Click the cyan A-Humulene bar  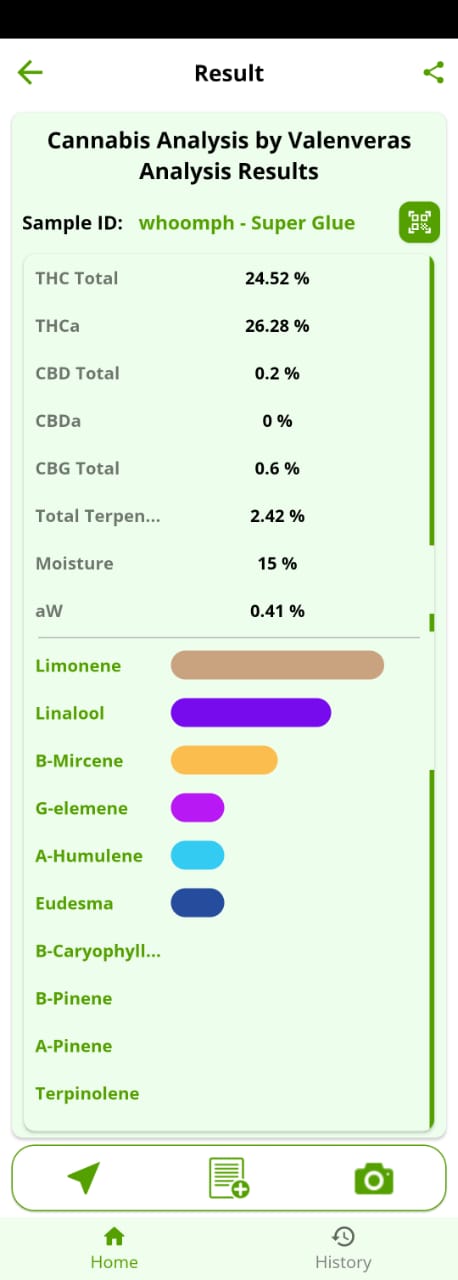pyautogui.click(x=197, y=855)
